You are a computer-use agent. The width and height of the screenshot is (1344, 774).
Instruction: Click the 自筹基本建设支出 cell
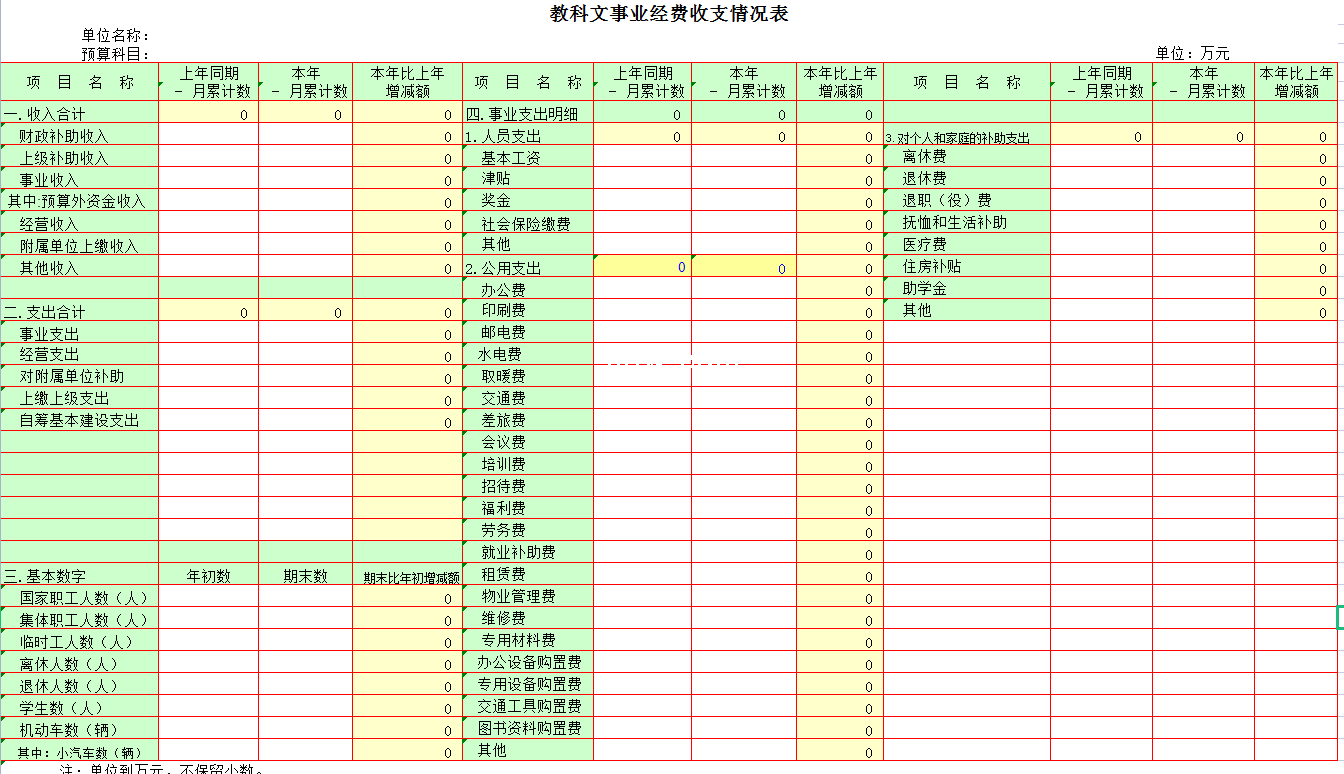tap(79, 420)
